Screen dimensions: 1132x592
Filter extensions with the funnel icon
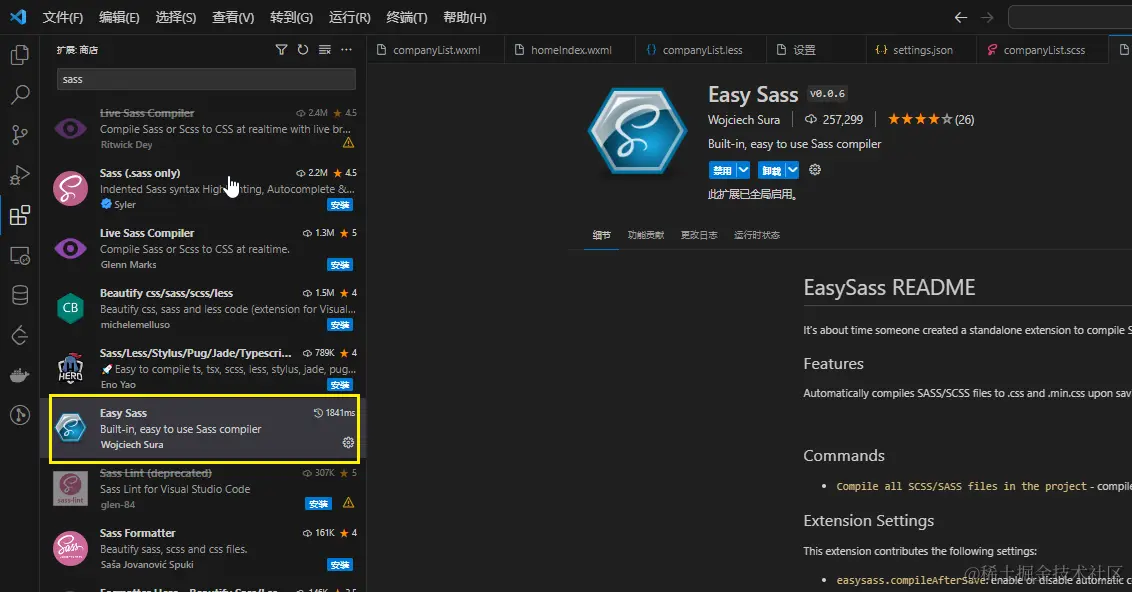(282, 49)
